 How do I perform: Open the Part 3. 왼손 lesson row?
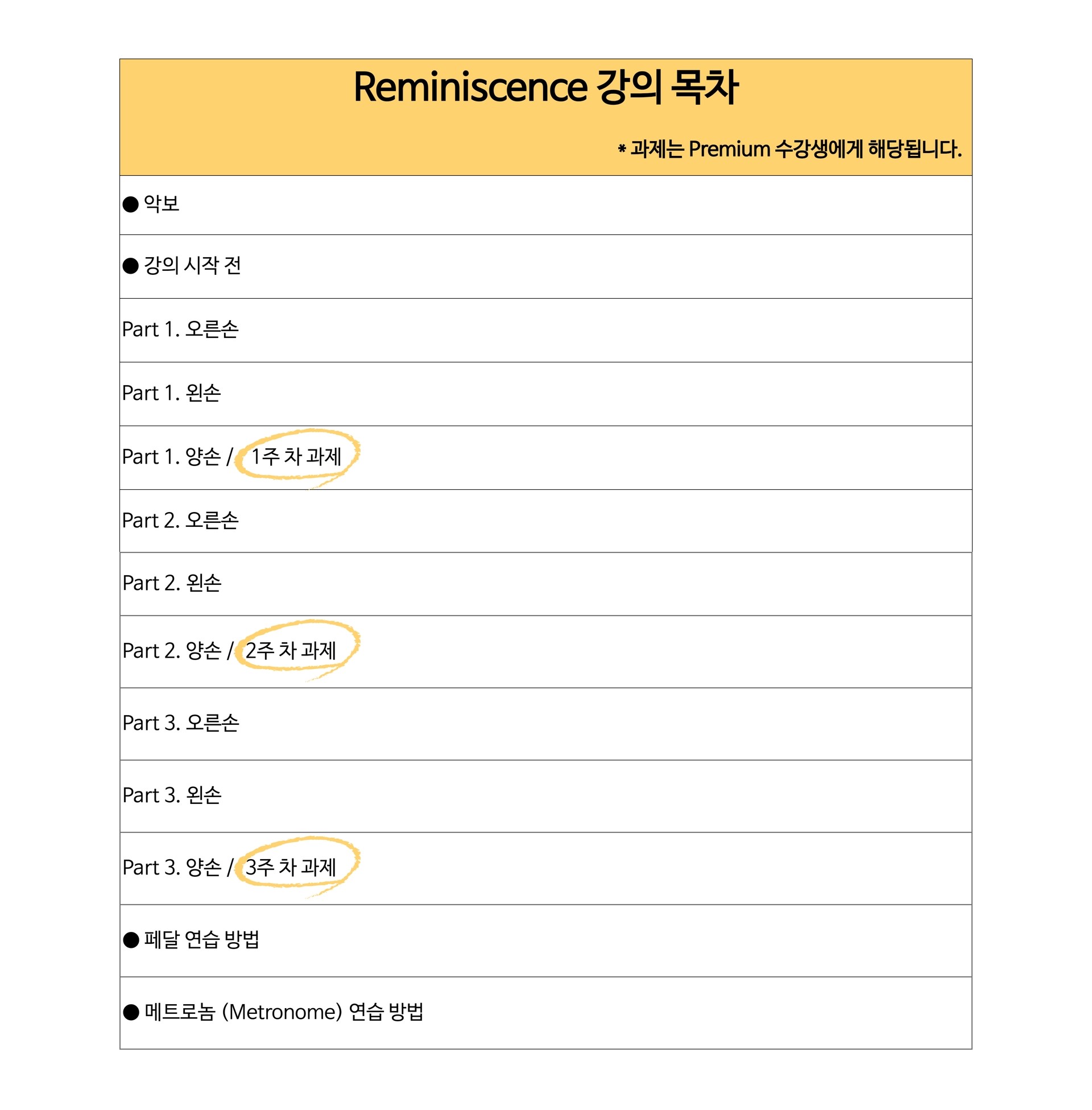172,795
